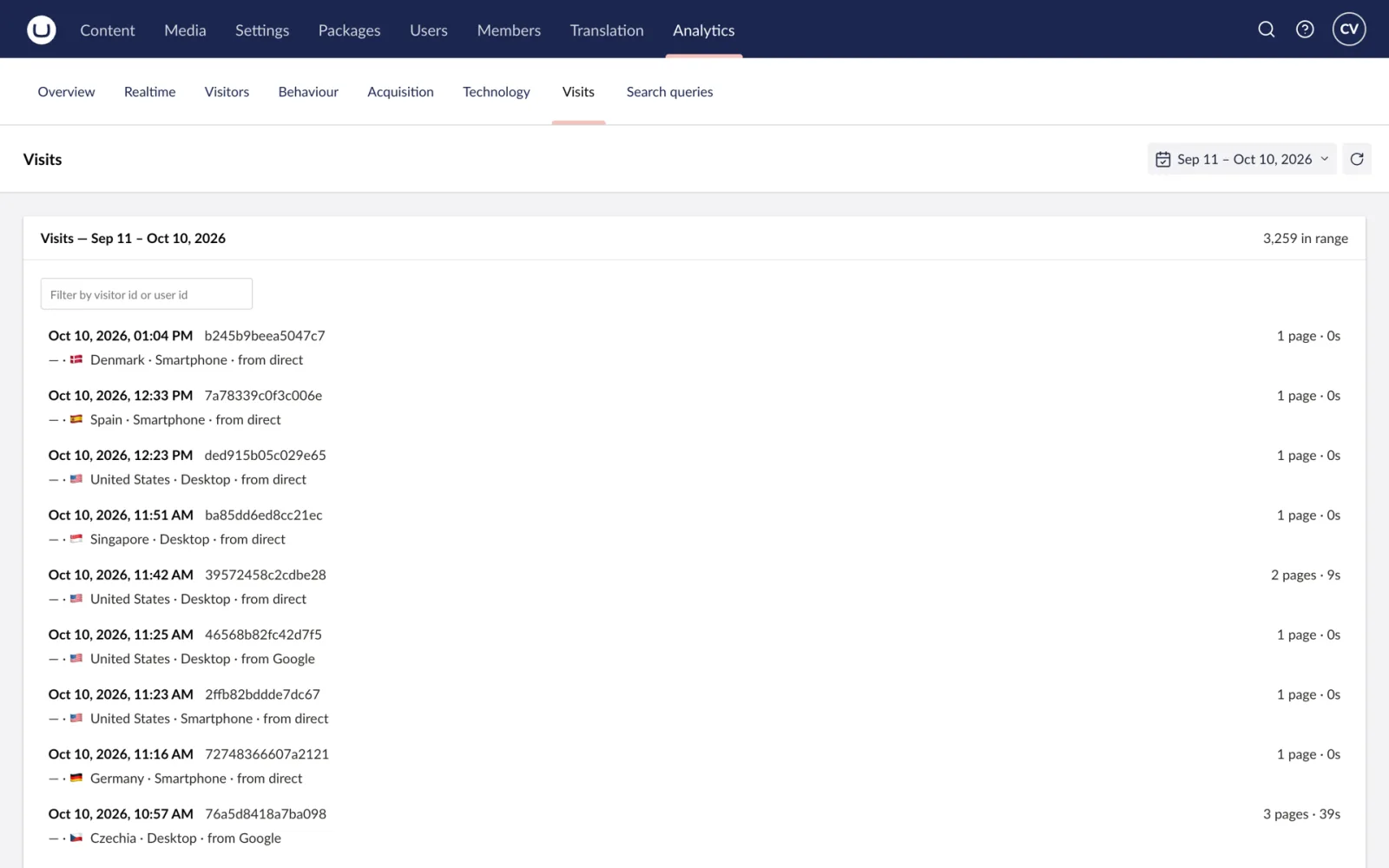Click the refresh icon button
This screenshot has width=1389, height=868.
tap(1357, 159)
